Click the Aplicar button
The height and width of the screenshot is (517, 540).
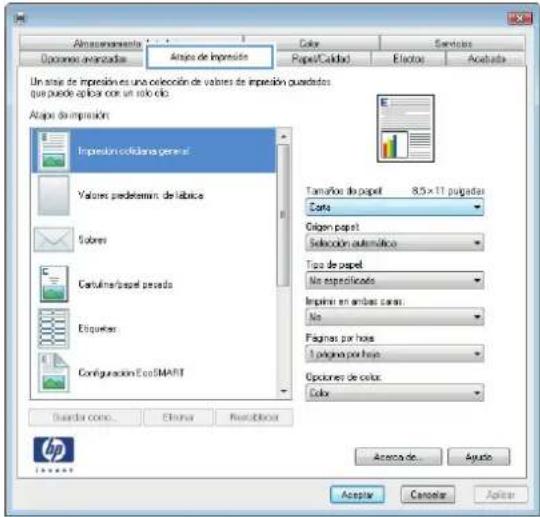pyautogui.click(x=500, y=495)
